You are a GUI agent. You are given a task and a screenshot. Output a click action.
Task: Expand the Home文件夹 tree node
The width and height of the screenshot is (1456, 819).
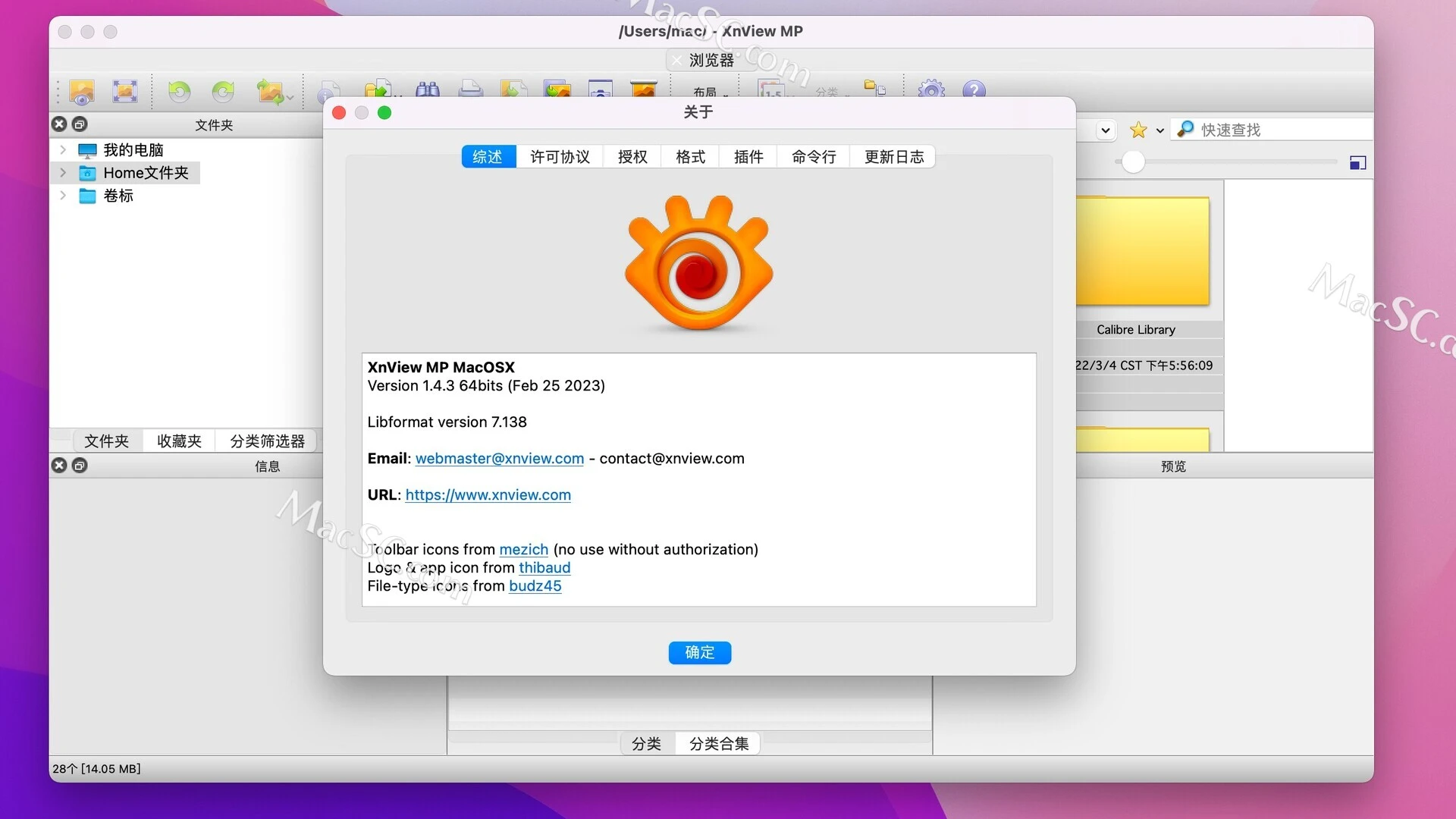(x=63, y=173)
